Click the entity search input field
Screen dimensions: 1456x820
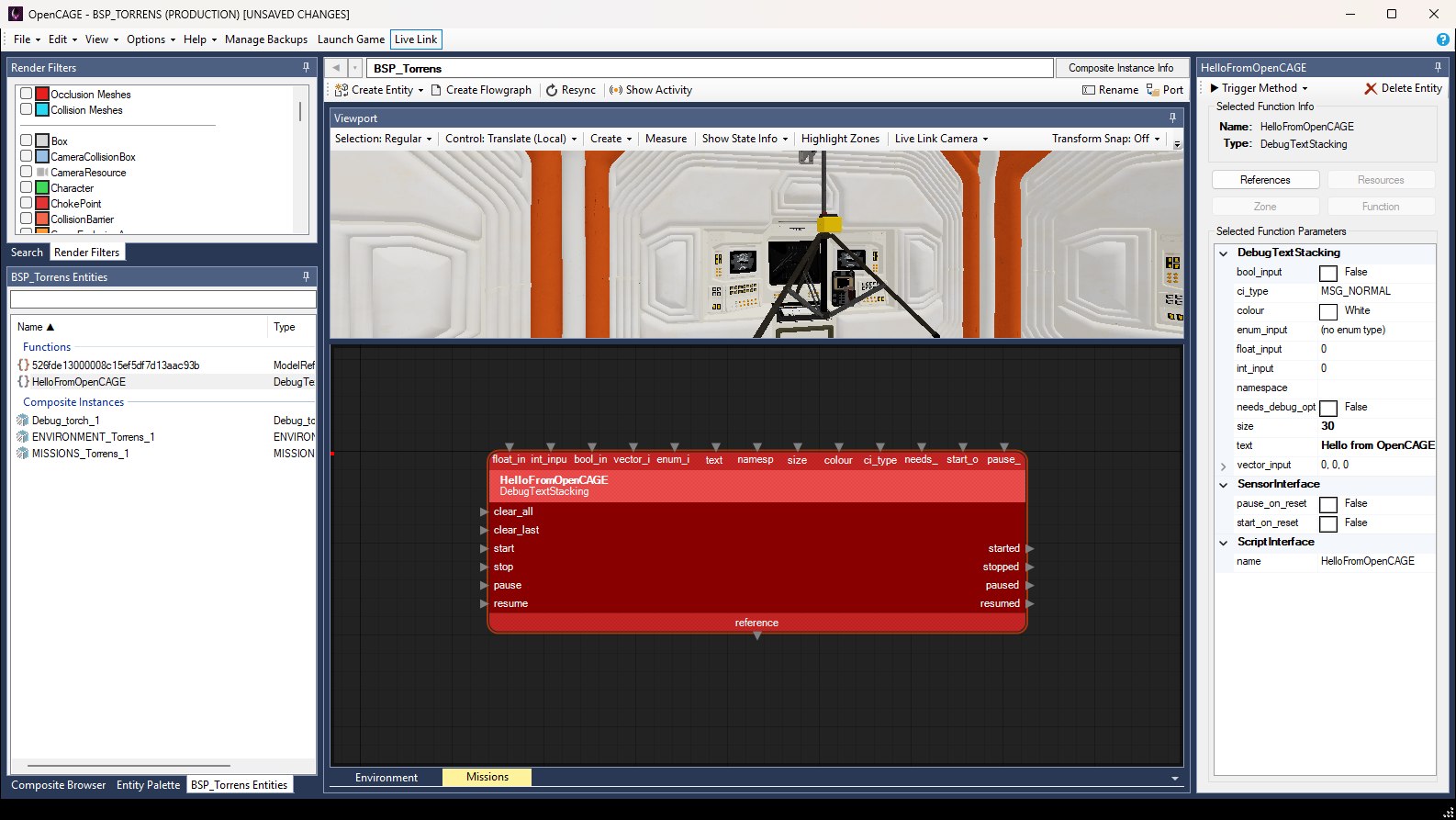162,299
